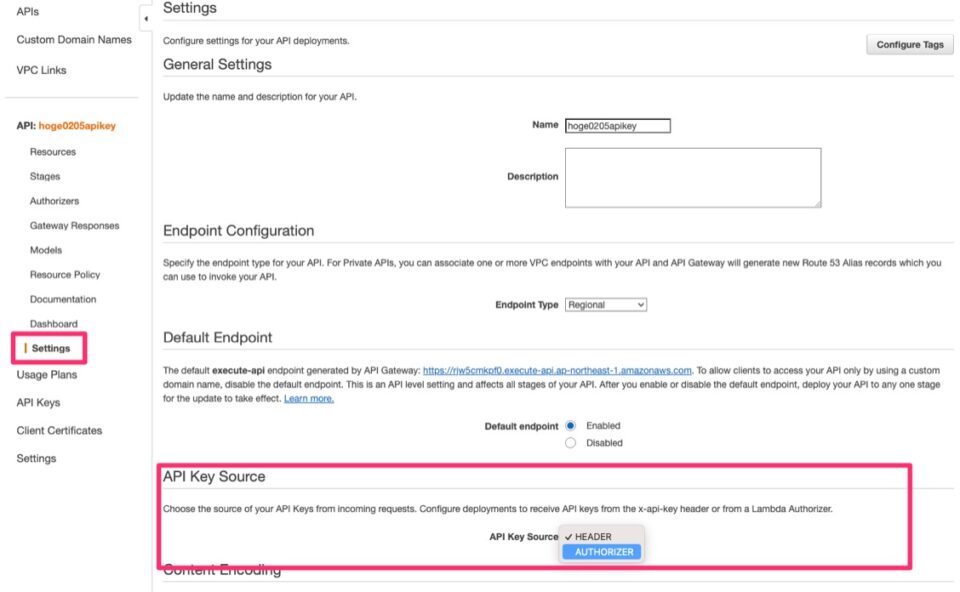Screen dimensions: 960x592
Task: Click inside the Description text box
Action: coord(690,177)
